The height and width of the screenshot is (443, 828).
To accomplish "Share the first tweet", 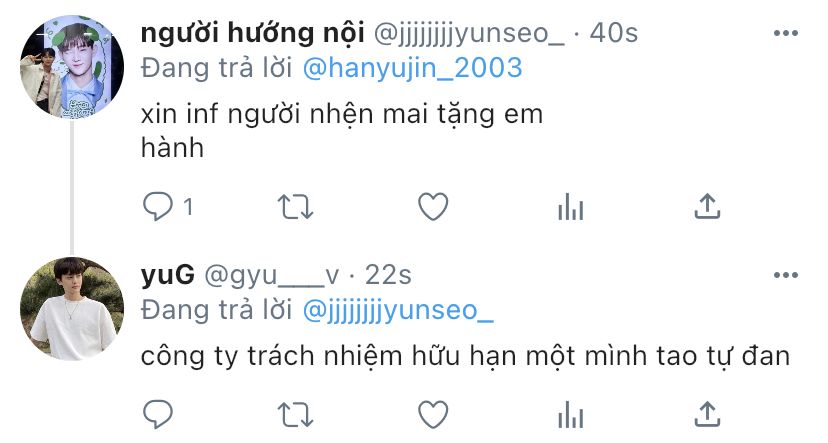I will (x=707, y=206).
